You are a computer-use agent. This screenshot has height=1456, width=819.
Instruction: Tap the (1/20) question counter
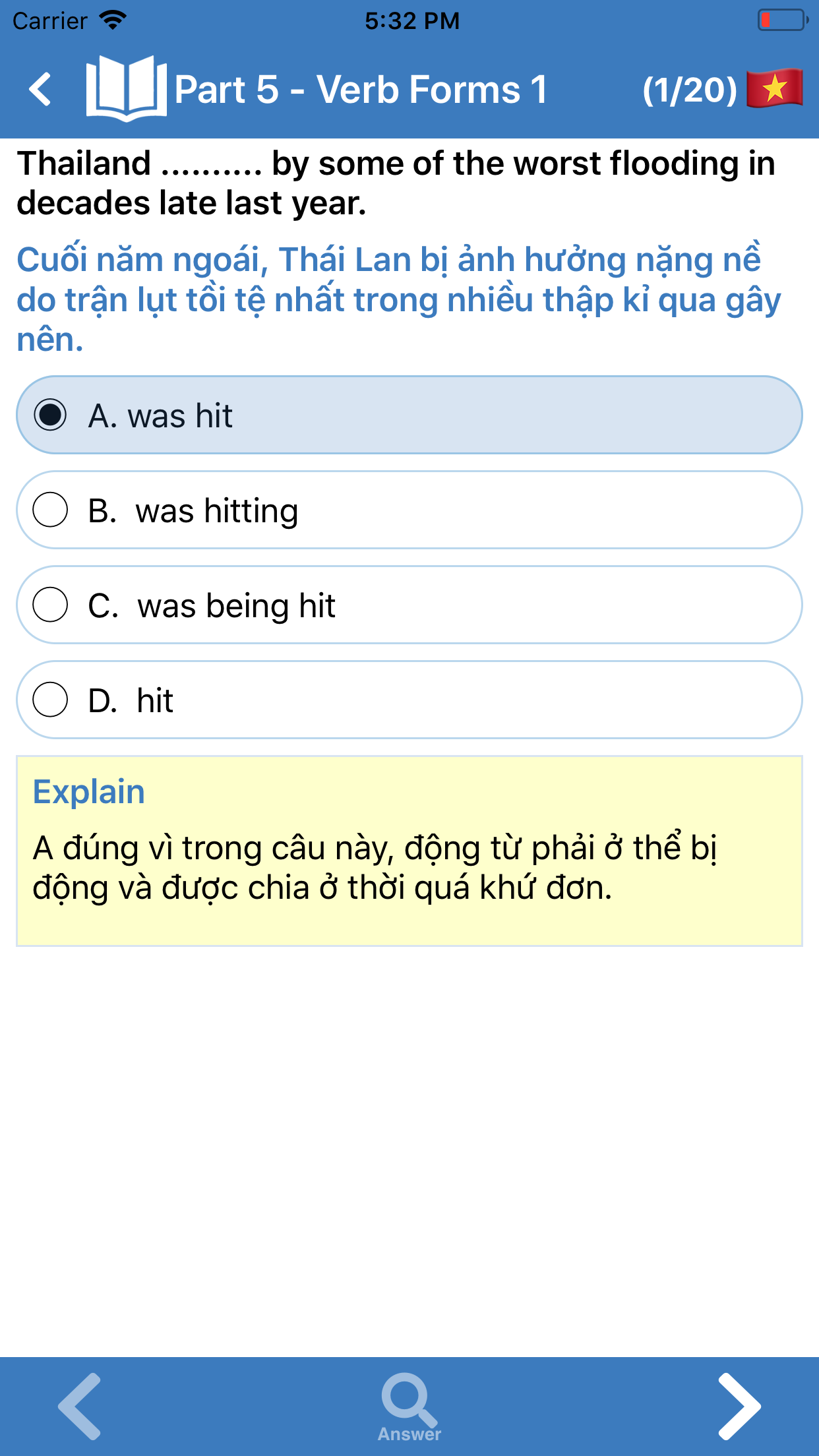(x=690, y=90)
